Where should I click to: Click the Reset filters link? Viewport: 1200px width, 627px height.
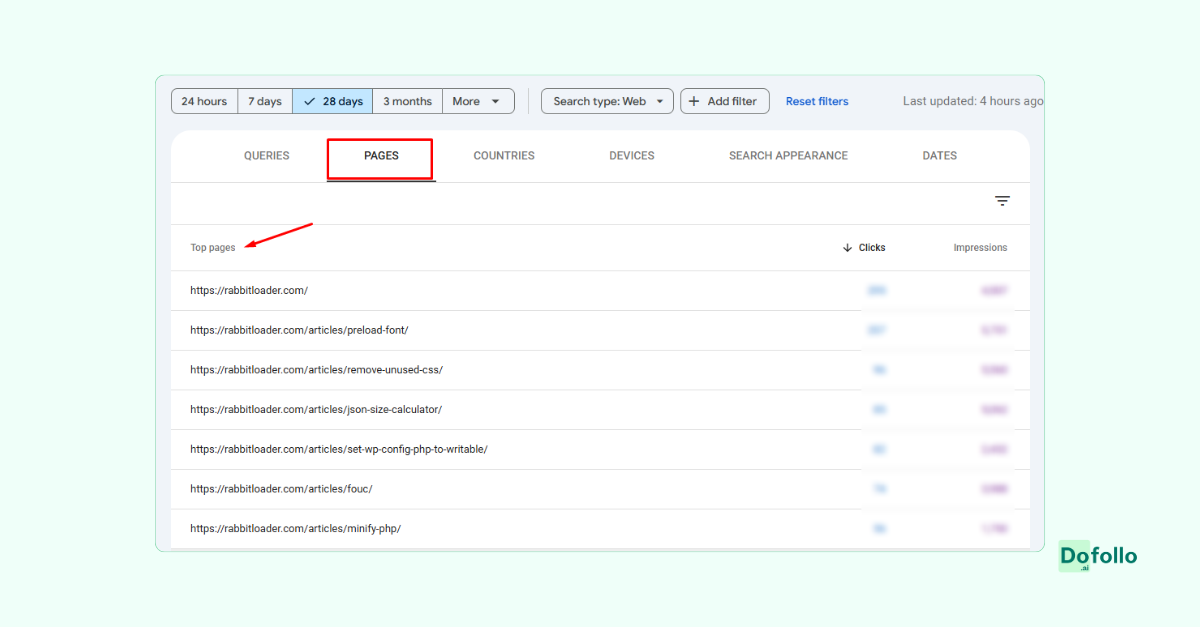[x=817, y=100]
